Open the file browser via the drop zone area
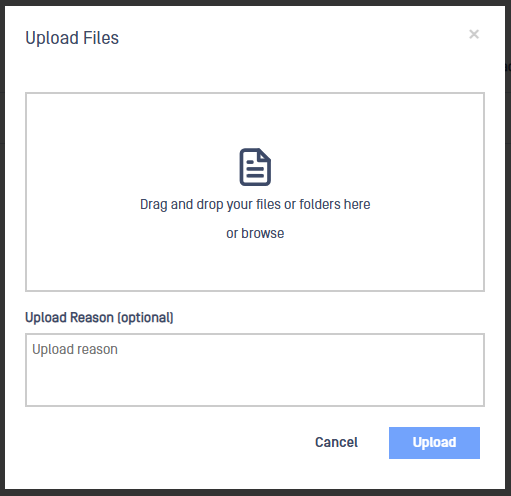Image resolution: width=511 pixels, height=496 pixels. click(x=255, y=192)
